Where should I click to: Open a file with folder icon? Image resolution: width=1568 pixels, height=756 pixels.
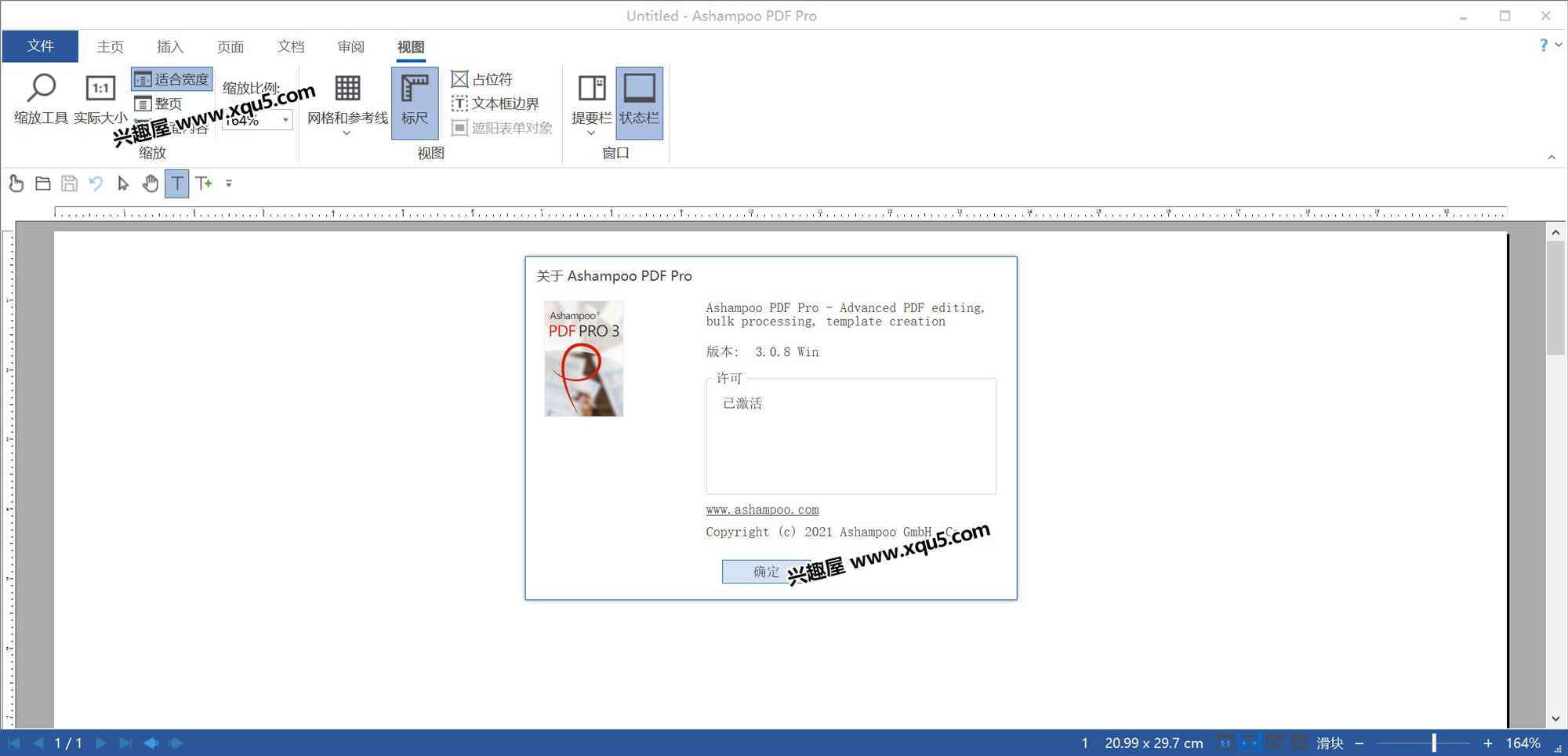43,184
